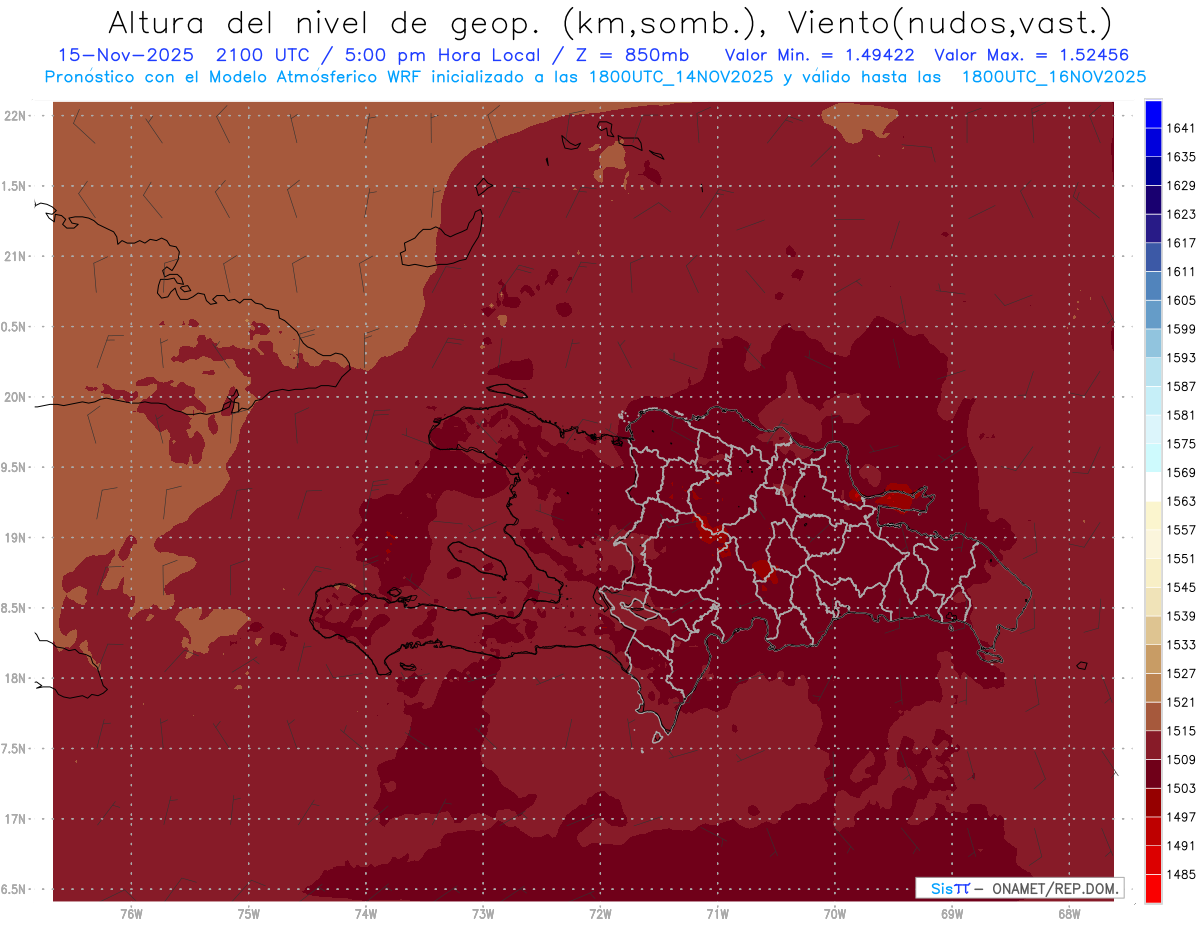Click the colorbar value 1629
Viewport: 1200px width, 927px height.
[x=1181, y=186]
